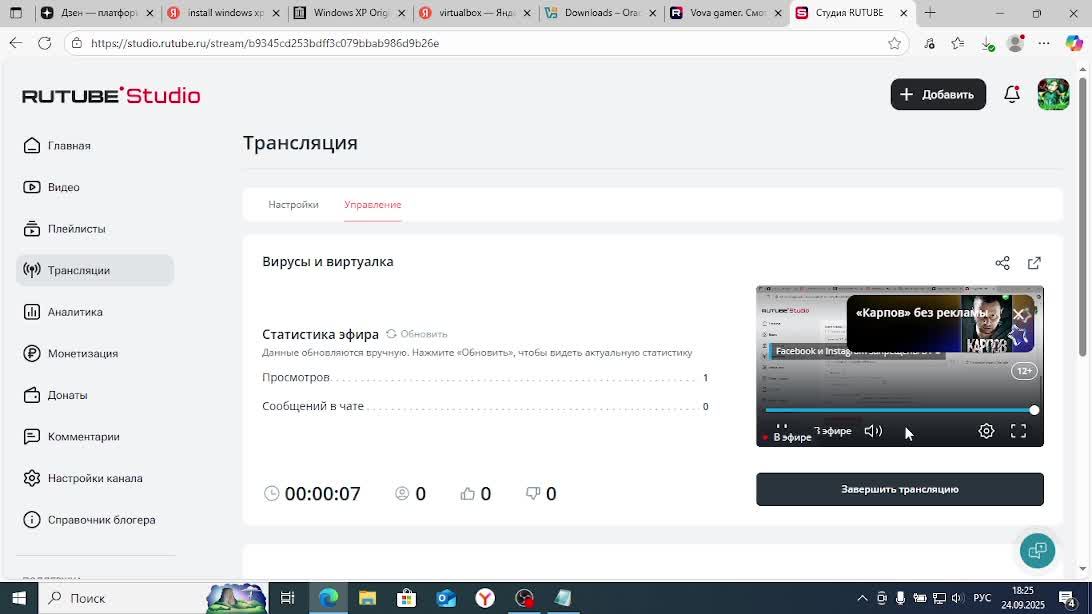Image resolution: width=1092 pixels, height=614 pixels.
Task: Click the stream title Вирусы и виртуалка
Action: [328, 262]
